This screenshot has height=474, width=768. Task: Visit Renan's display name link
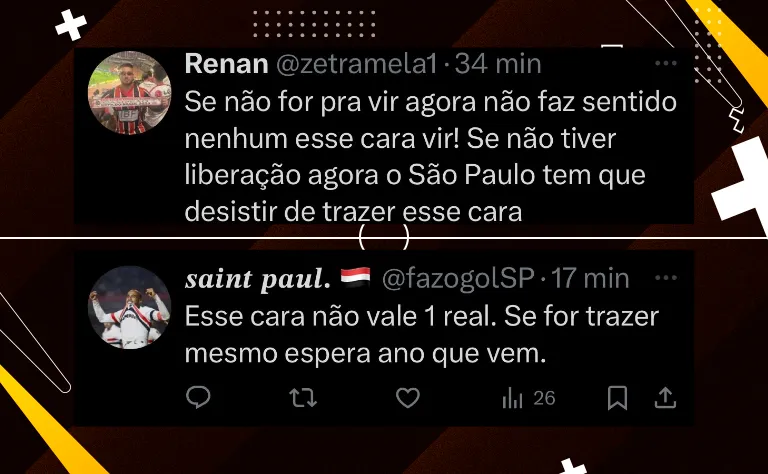tap(226, 64)
